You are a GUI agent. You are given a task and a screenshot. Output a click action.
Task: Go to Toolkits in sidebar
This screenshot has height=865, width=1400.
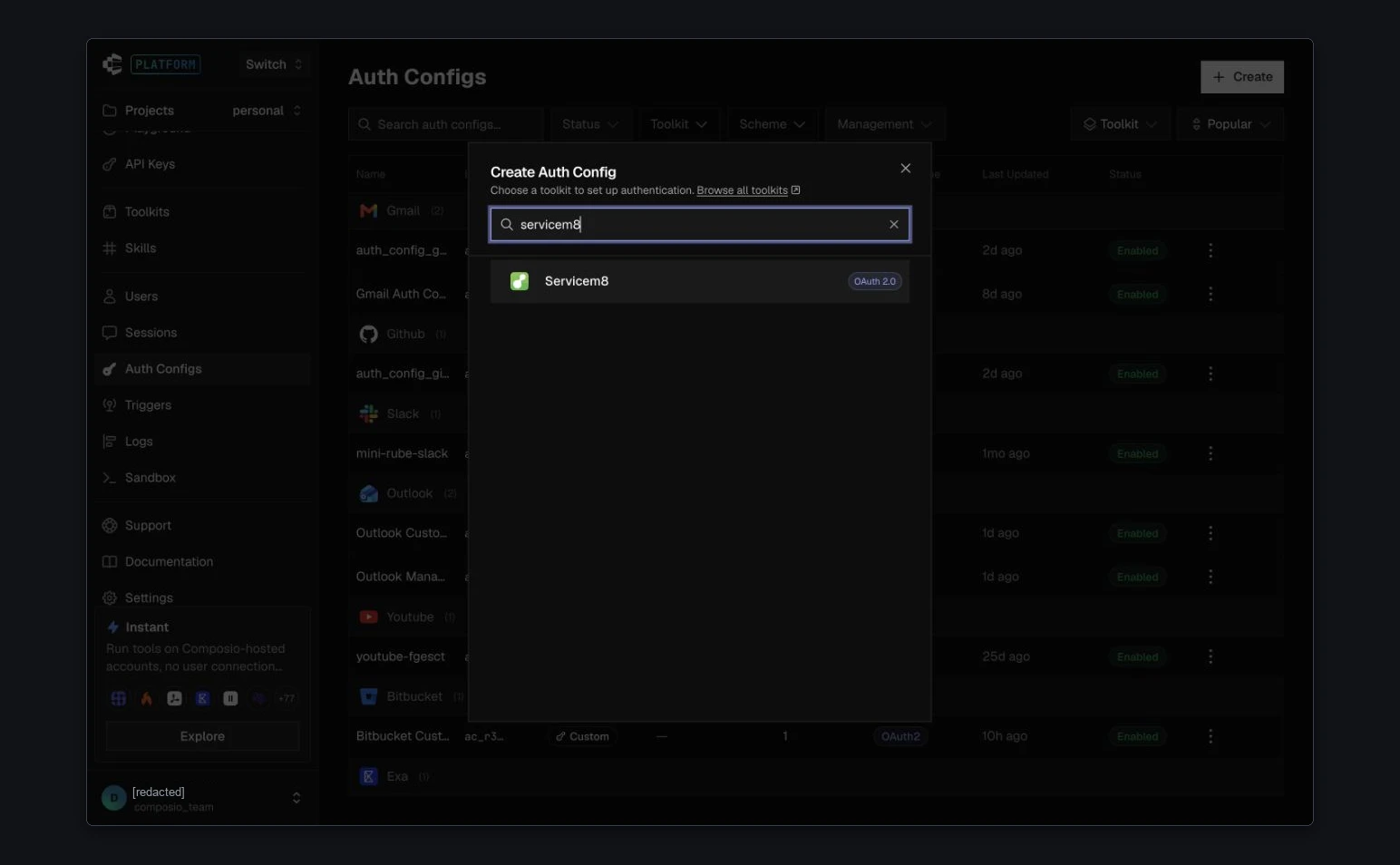pyautogui.click(x=147, y=212)
